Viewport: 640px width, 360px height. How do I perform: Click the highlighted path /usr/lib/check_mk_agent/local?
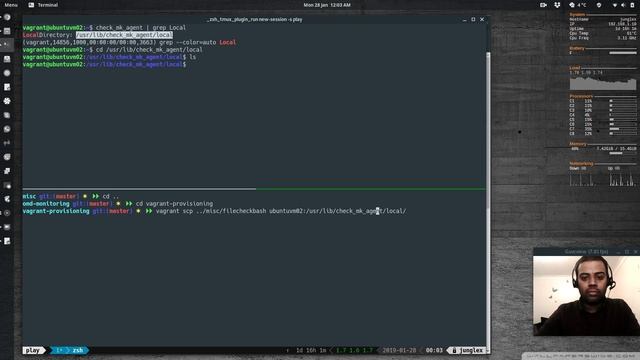[x=124, y=35]
